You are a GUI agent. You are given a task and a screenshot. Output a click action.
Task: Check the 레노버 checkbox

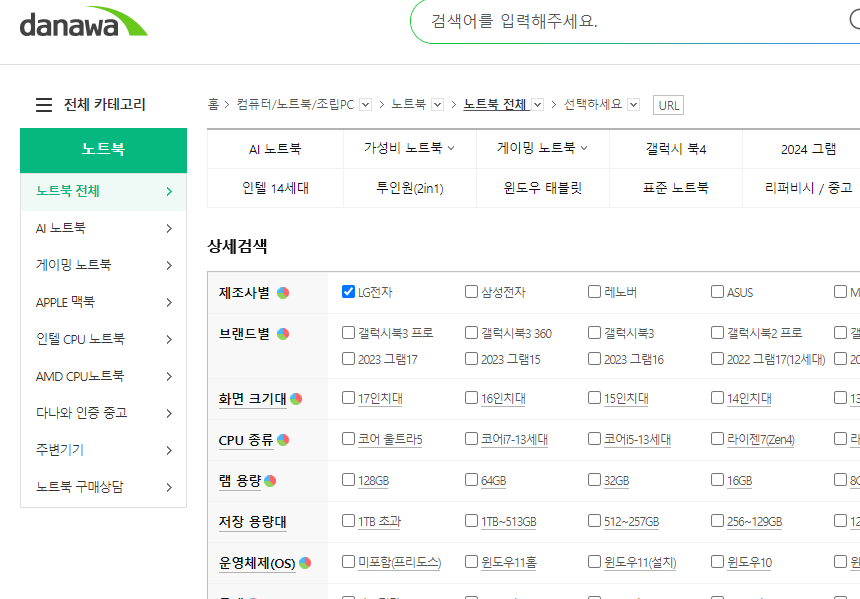point(594,291)
